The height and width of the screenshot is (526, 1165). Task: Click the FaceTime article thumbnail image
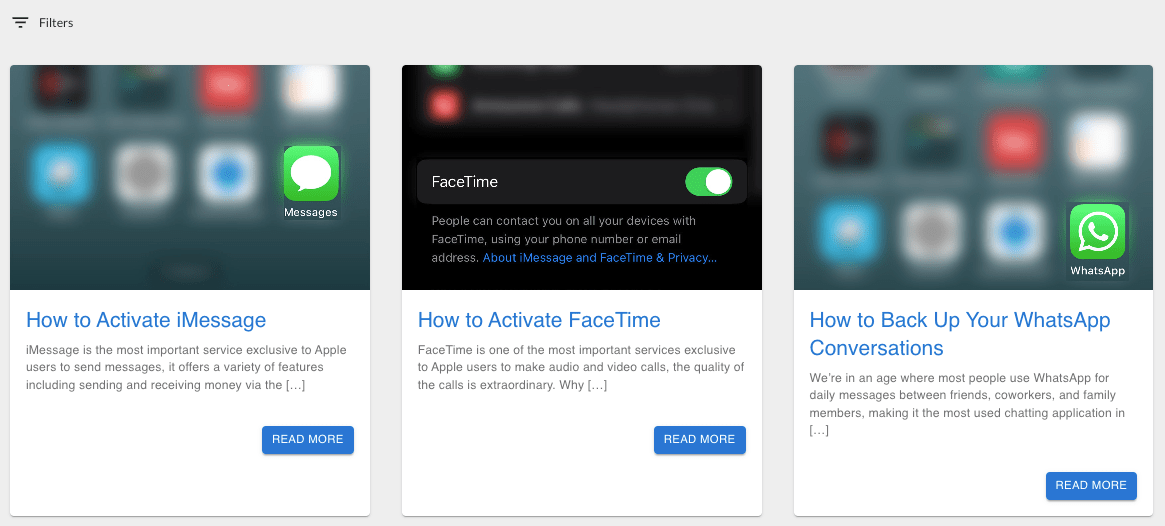582,177
